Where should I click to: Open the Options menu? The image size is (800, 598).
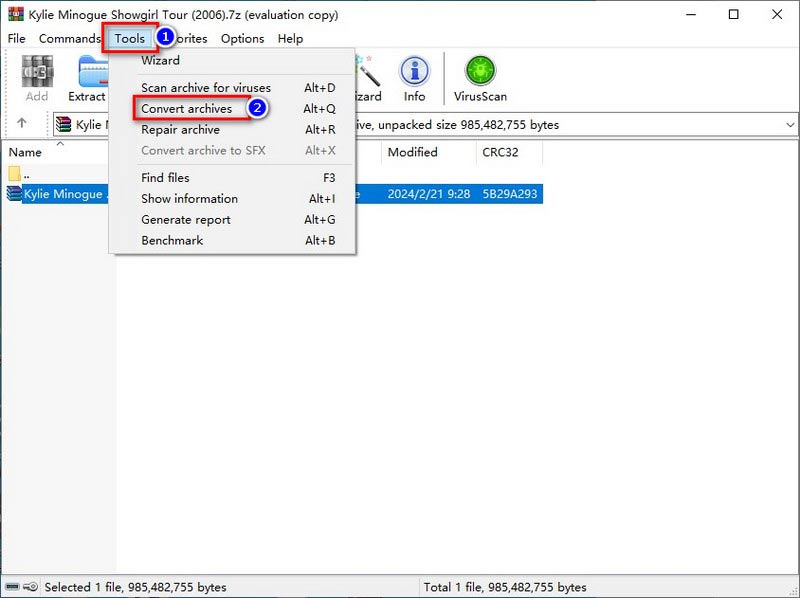(242, 39)
